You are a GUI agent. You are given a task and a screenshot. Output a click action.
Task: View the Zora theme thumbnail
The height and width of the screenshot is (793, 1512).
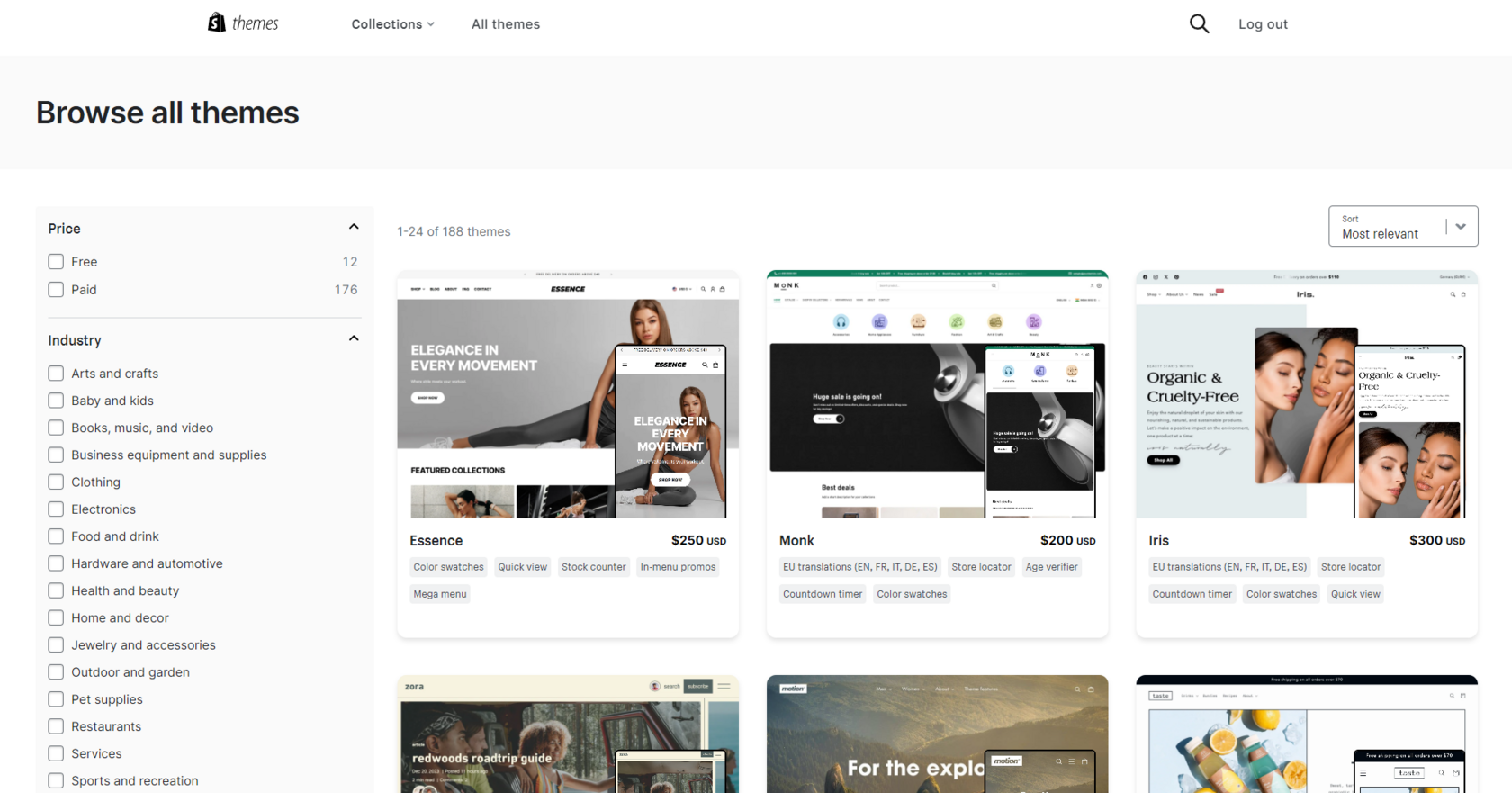tap(568, 734)
